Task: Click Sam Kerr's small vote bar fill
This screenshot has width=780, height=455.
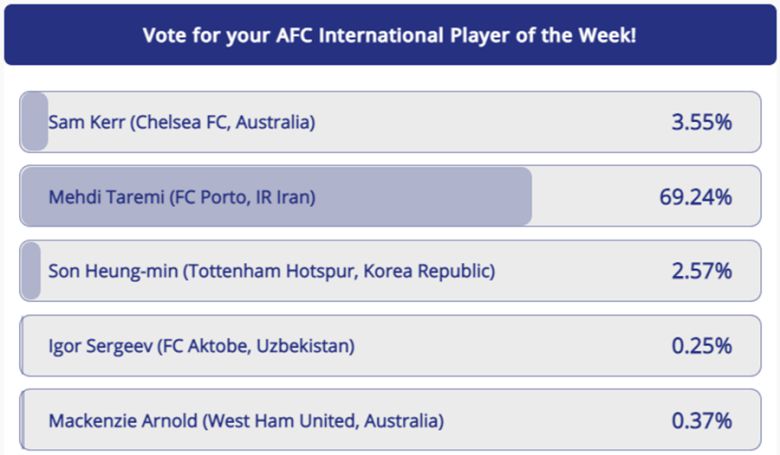Action: coord(34,123)
